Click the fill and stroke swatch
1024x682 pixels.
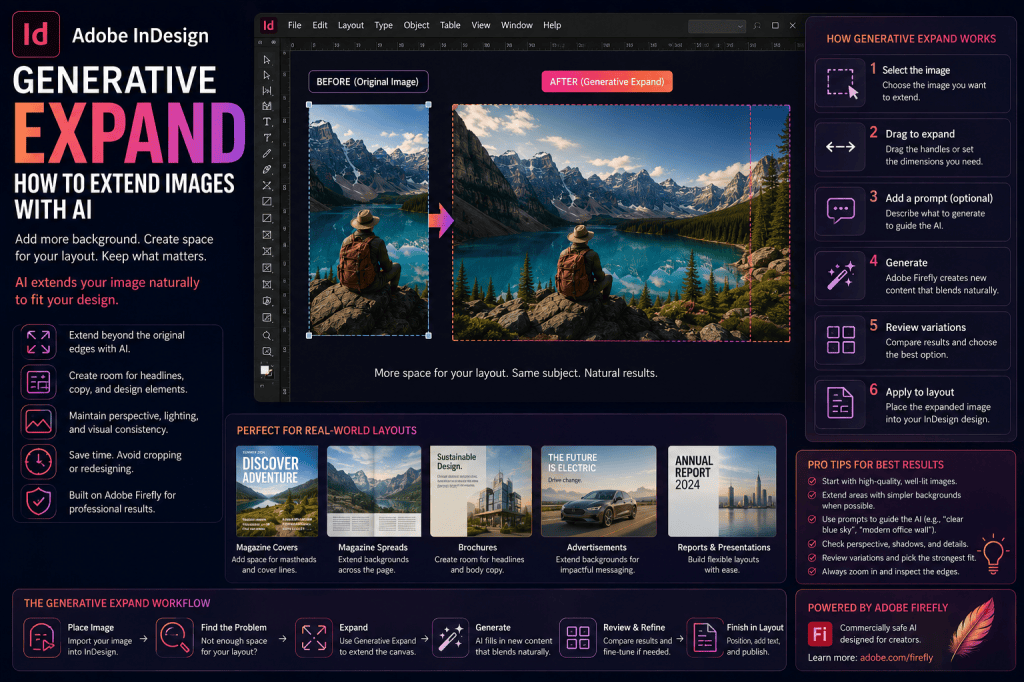tap(266, 371)
